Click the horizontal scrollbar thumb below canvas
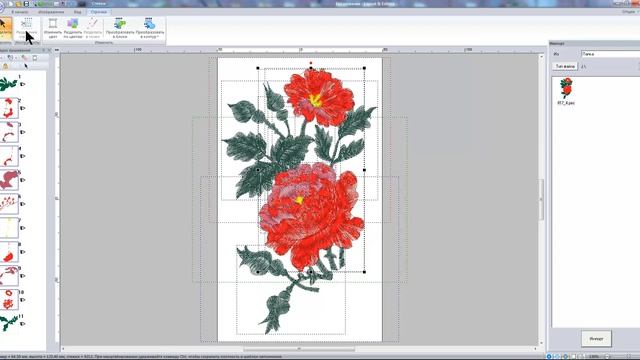This screenshot has width=640, height=360. [299, 349]
